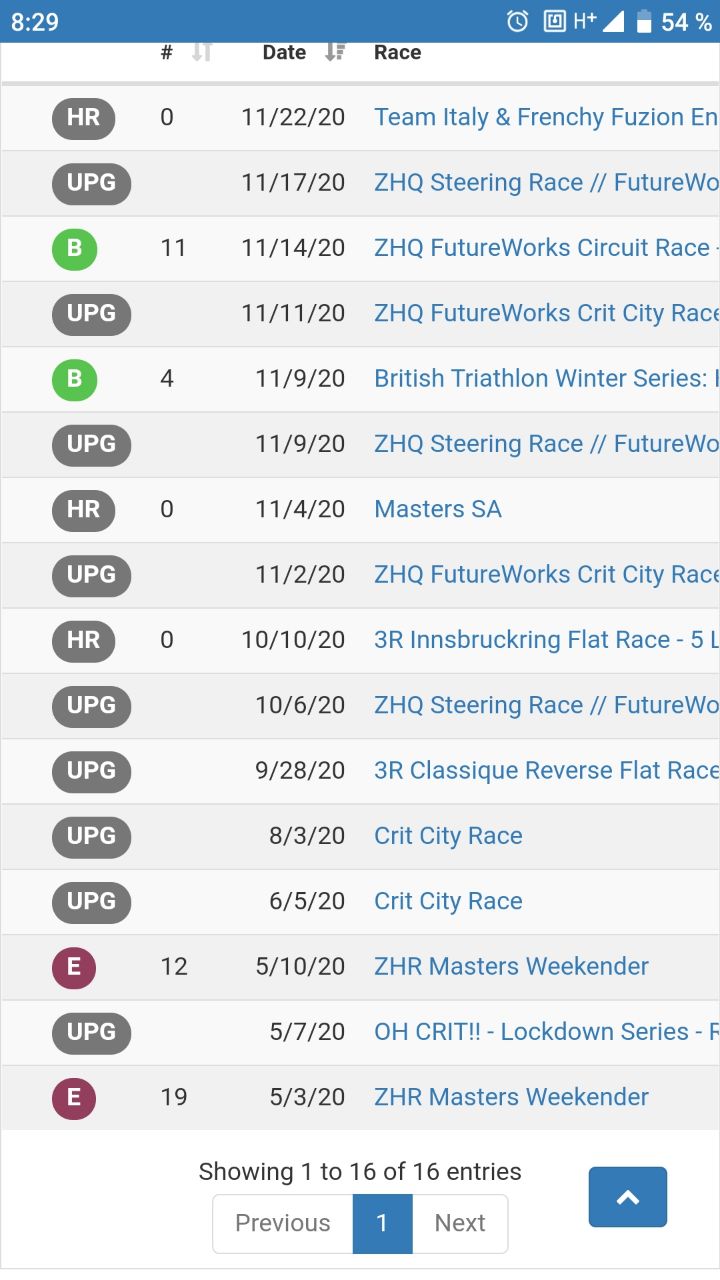This screenshot has height=1280, width=720.
Task: Tap the E badge for the 5/3/20 race
Action: 74,1097
